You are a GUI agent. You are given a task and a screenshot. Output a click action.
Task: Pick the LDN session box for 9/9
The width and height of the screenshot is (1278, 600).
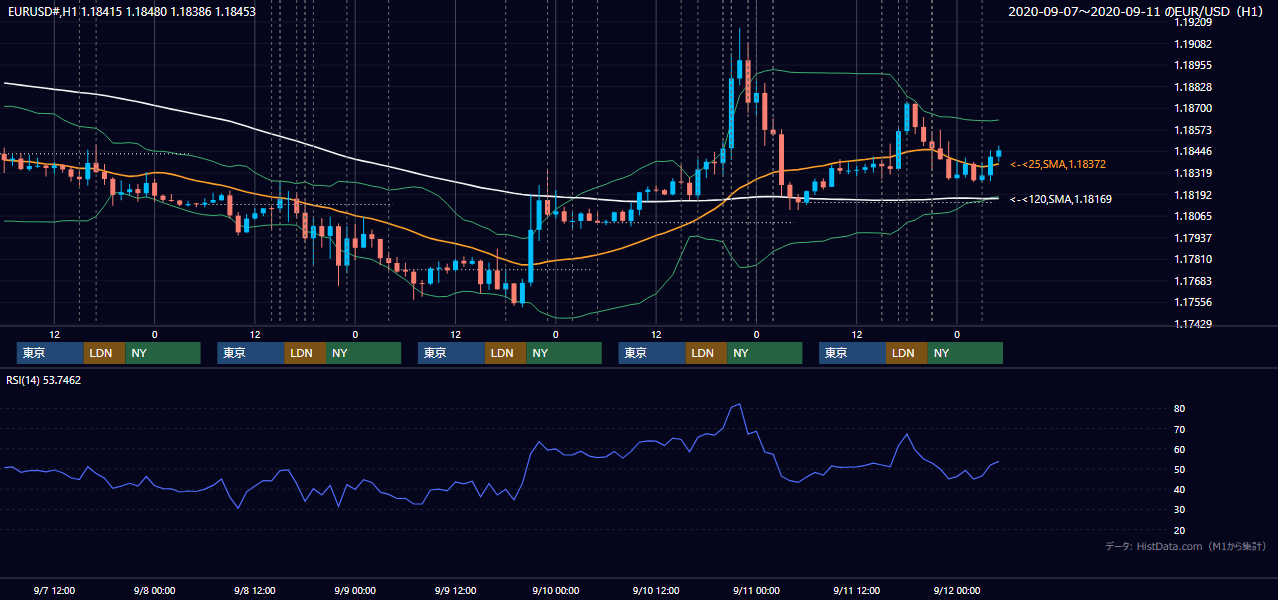(x=505, y=353)
